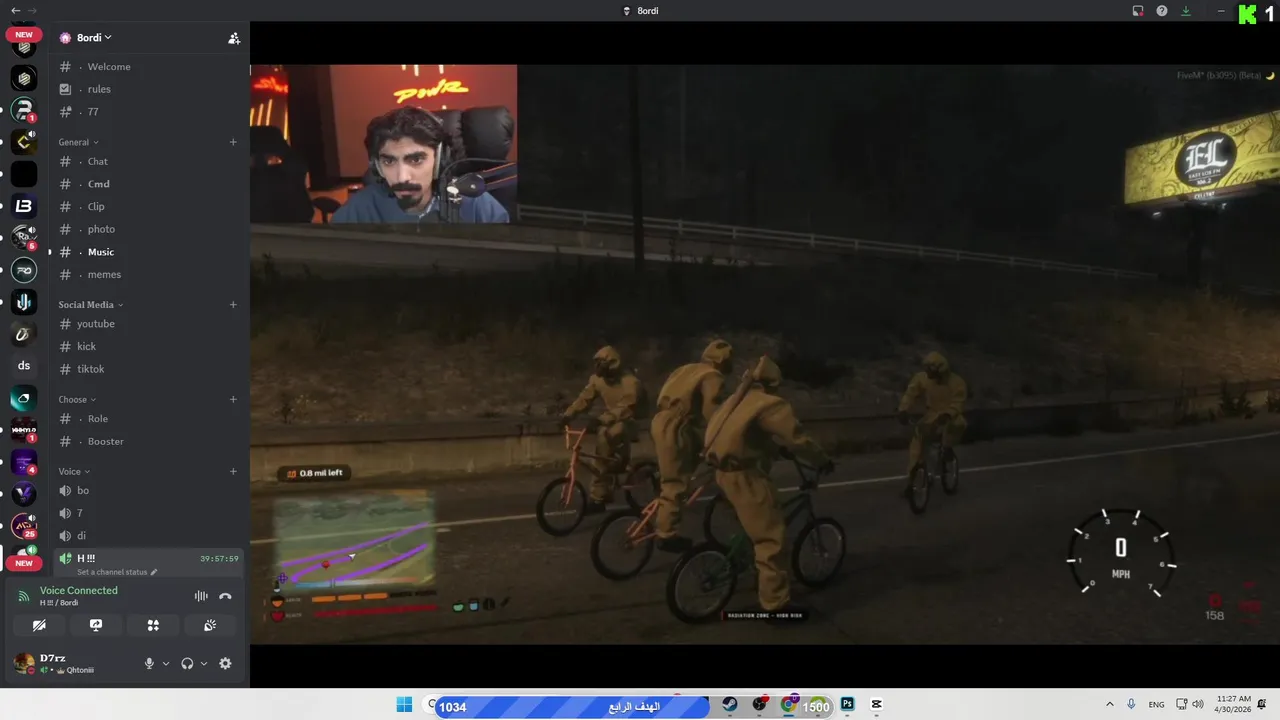
Task: Open Windows Start menu
Action: [x=404, y=705]
